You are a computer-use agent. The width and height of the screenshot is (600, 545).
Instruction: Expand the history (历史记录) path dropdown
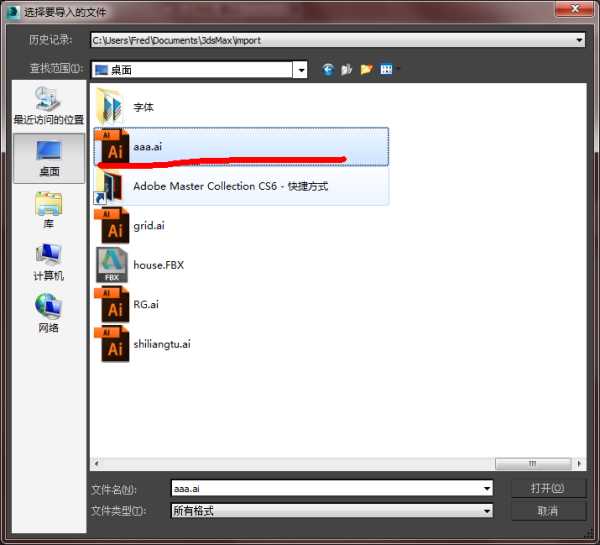(x=579, y=40)
